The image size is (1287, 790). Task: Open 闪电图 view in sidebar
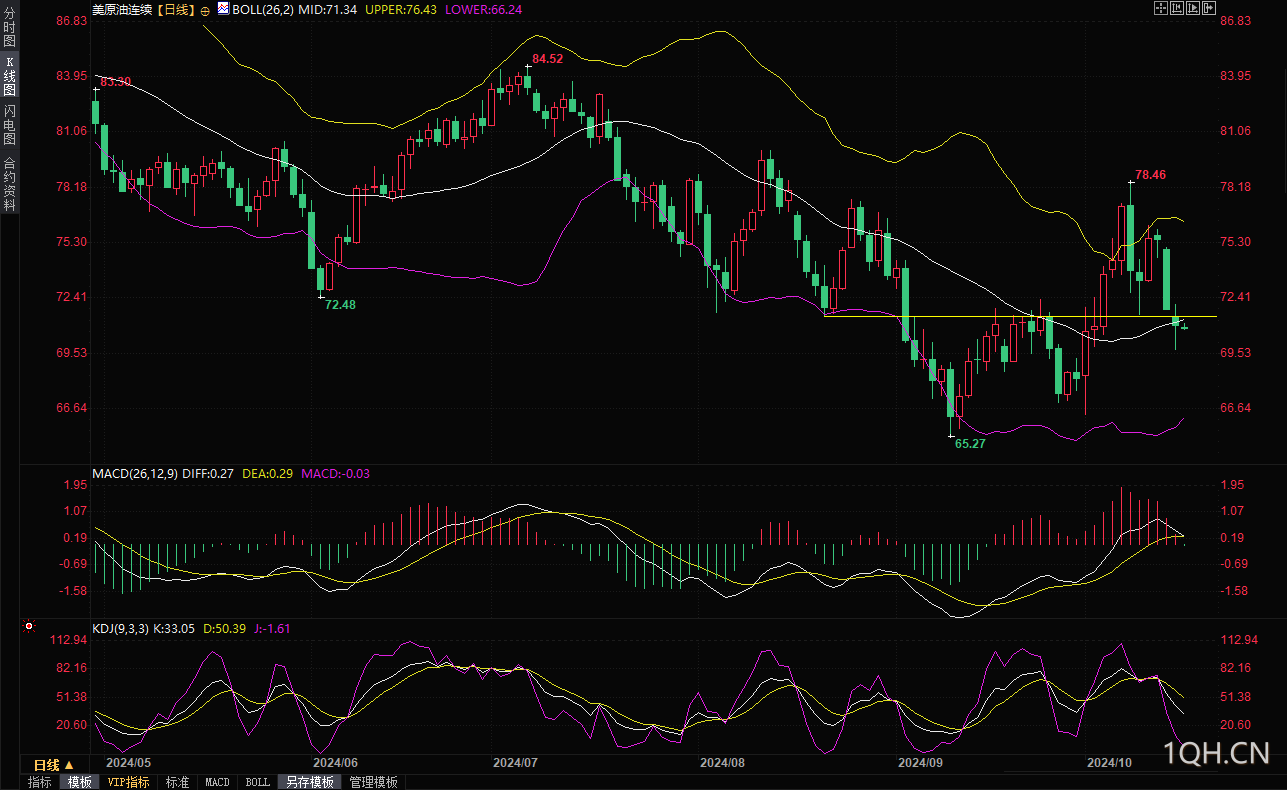(9, 124)
